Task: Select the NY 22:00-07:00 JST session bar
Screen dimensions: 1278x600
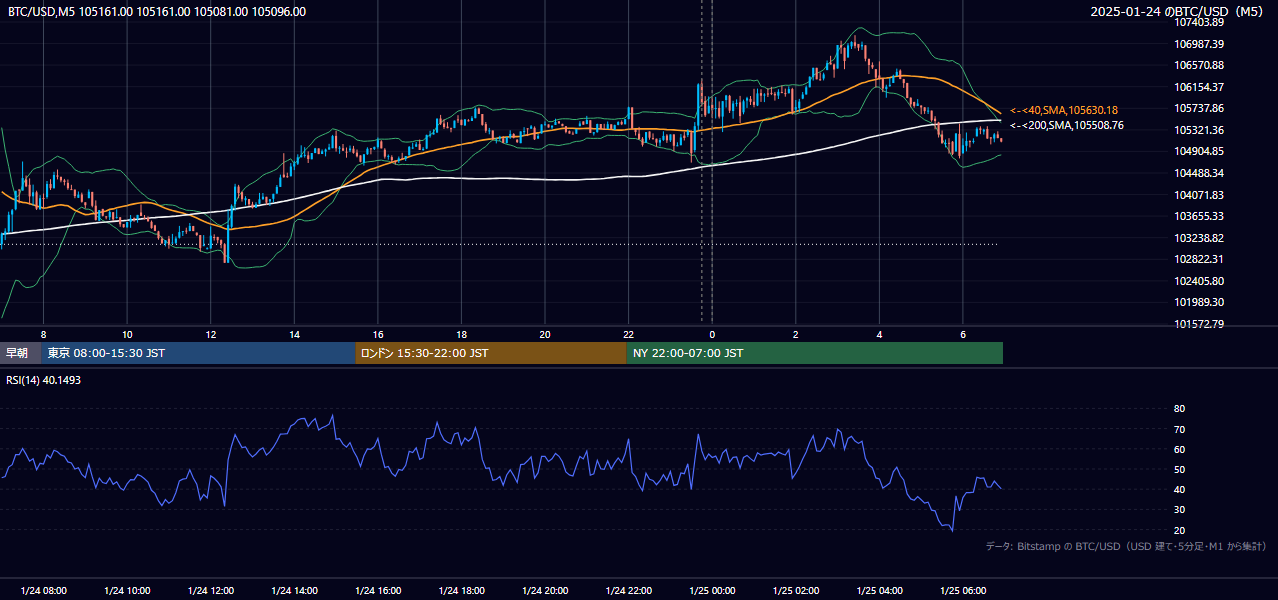Action: [815, 353]
